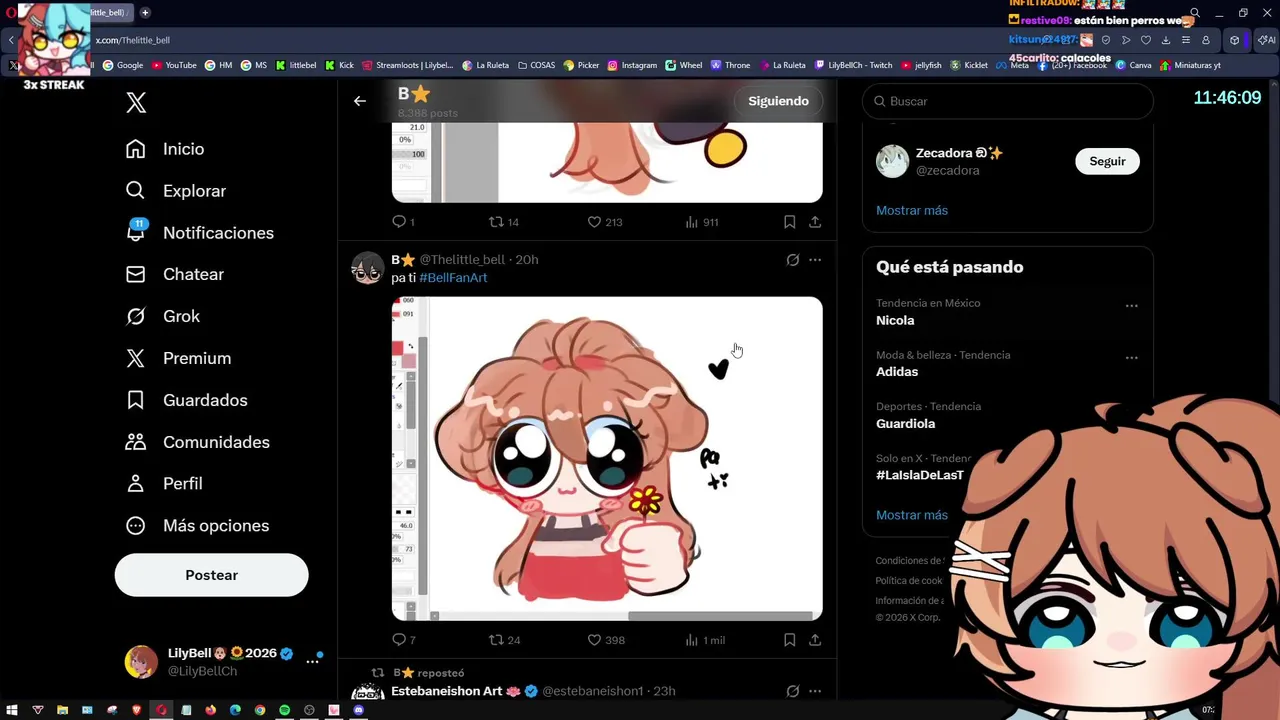
Task: Open Notificaciones in sidebar
Action: point(200,232)
